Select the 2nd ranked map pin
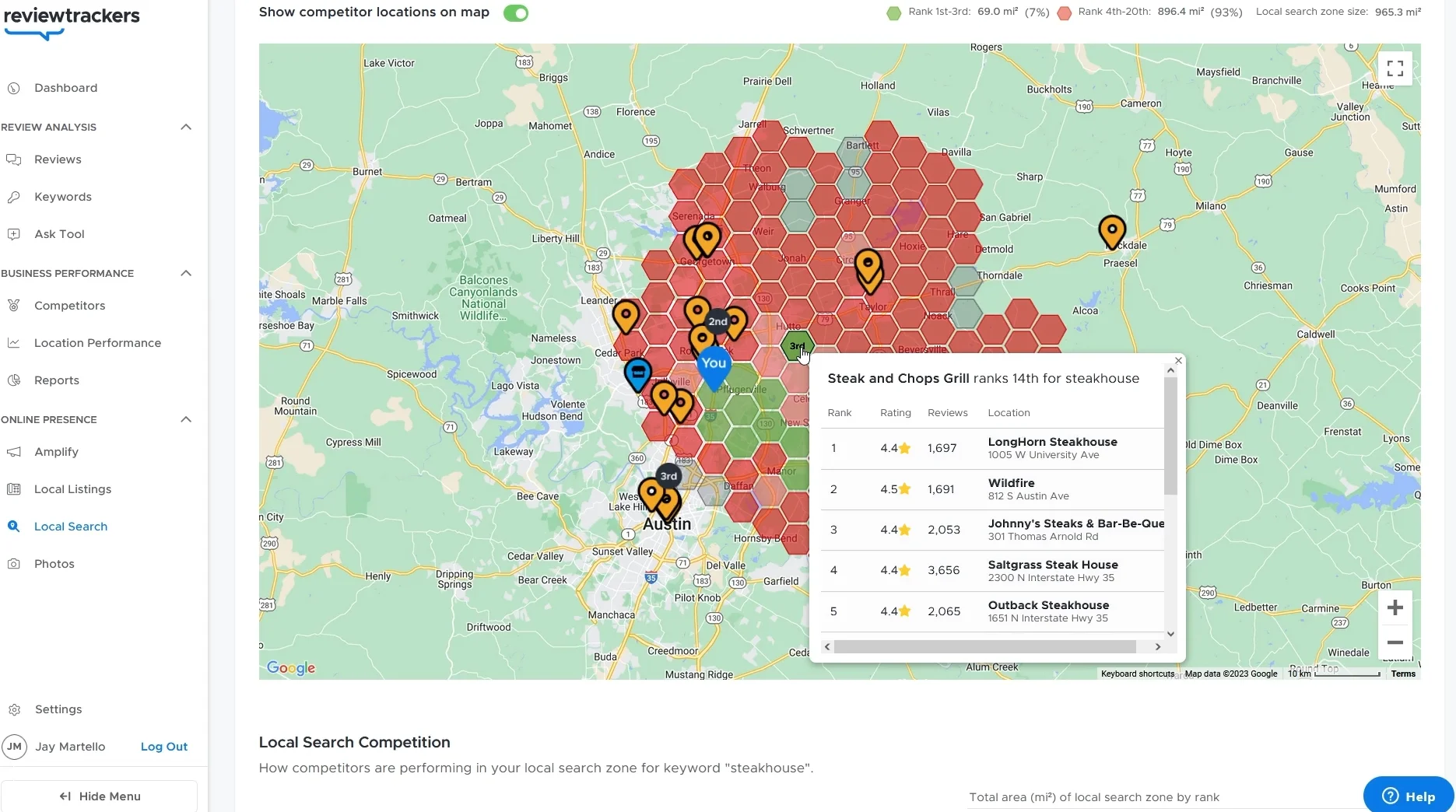This screenshot has width=1456, height=812. point(717,321)
